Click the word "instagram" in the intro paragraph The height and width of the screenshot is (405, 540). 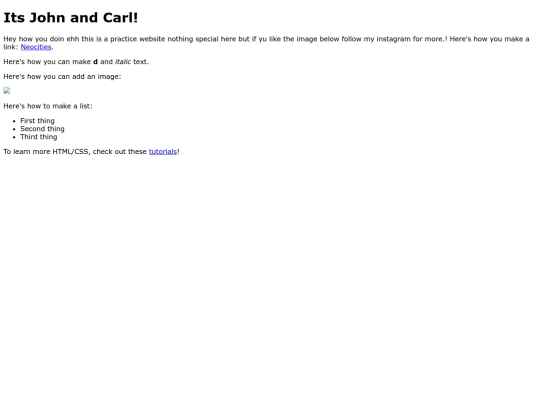[x=393, y=39]
